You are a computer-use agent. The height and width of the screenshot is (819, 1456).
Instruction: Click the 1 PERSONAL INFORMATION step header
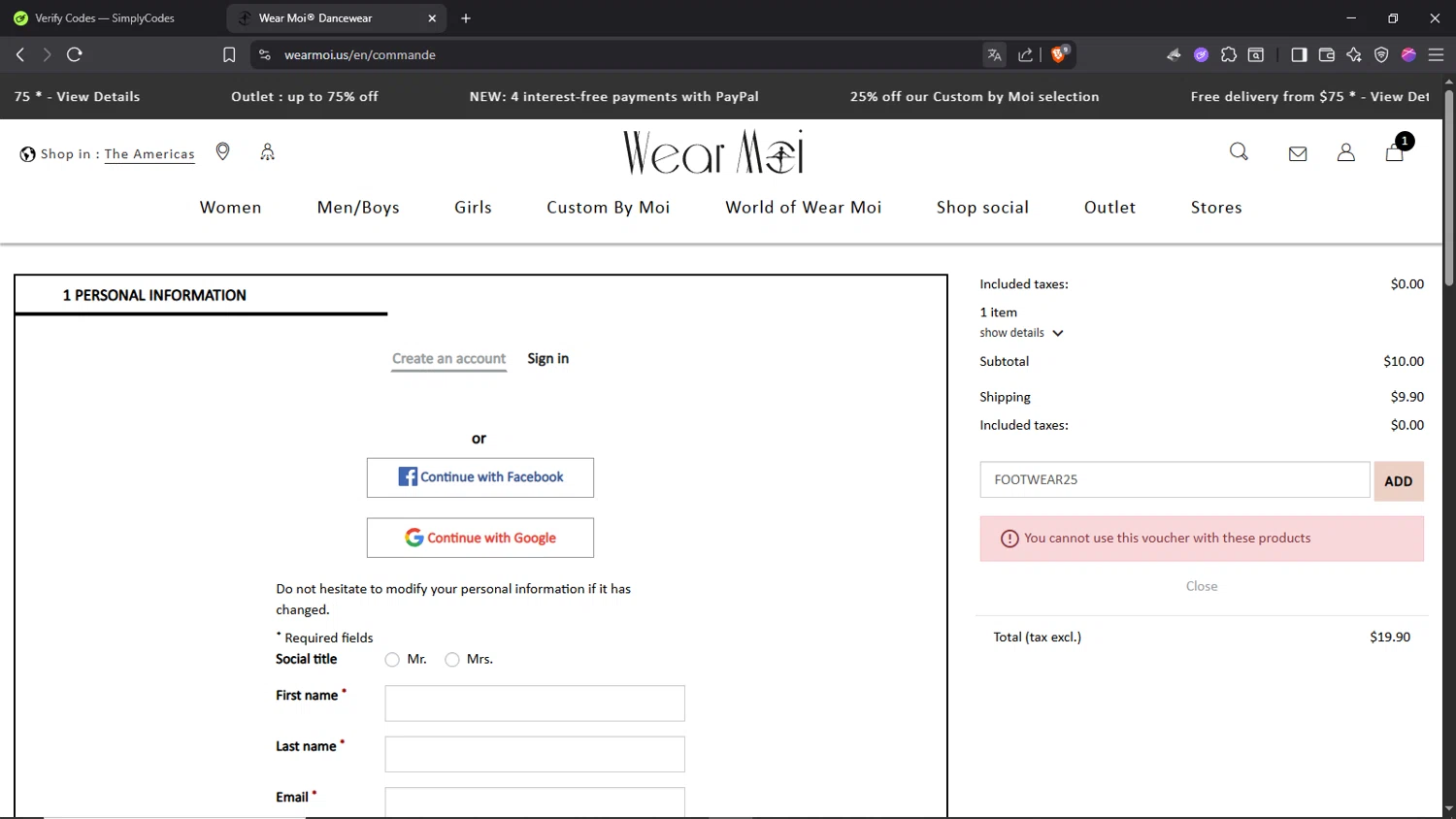point(154,295)
